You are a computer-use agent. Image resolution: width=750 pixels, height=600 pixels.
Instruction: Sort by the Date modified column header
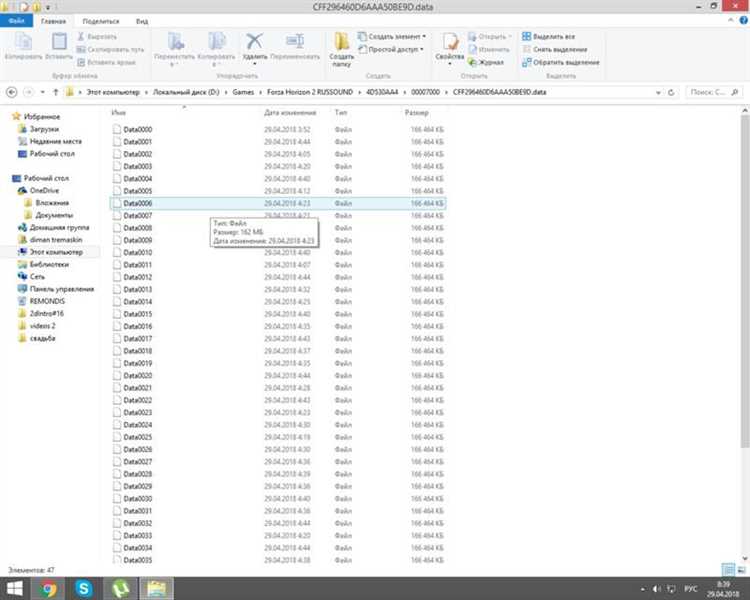point(290,112)
